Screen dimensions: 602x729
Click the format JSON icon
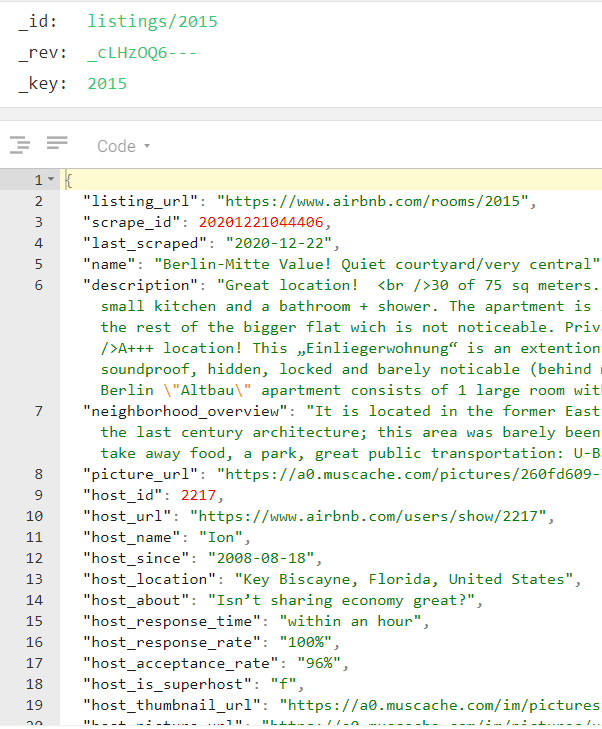[x=20, y=146]
